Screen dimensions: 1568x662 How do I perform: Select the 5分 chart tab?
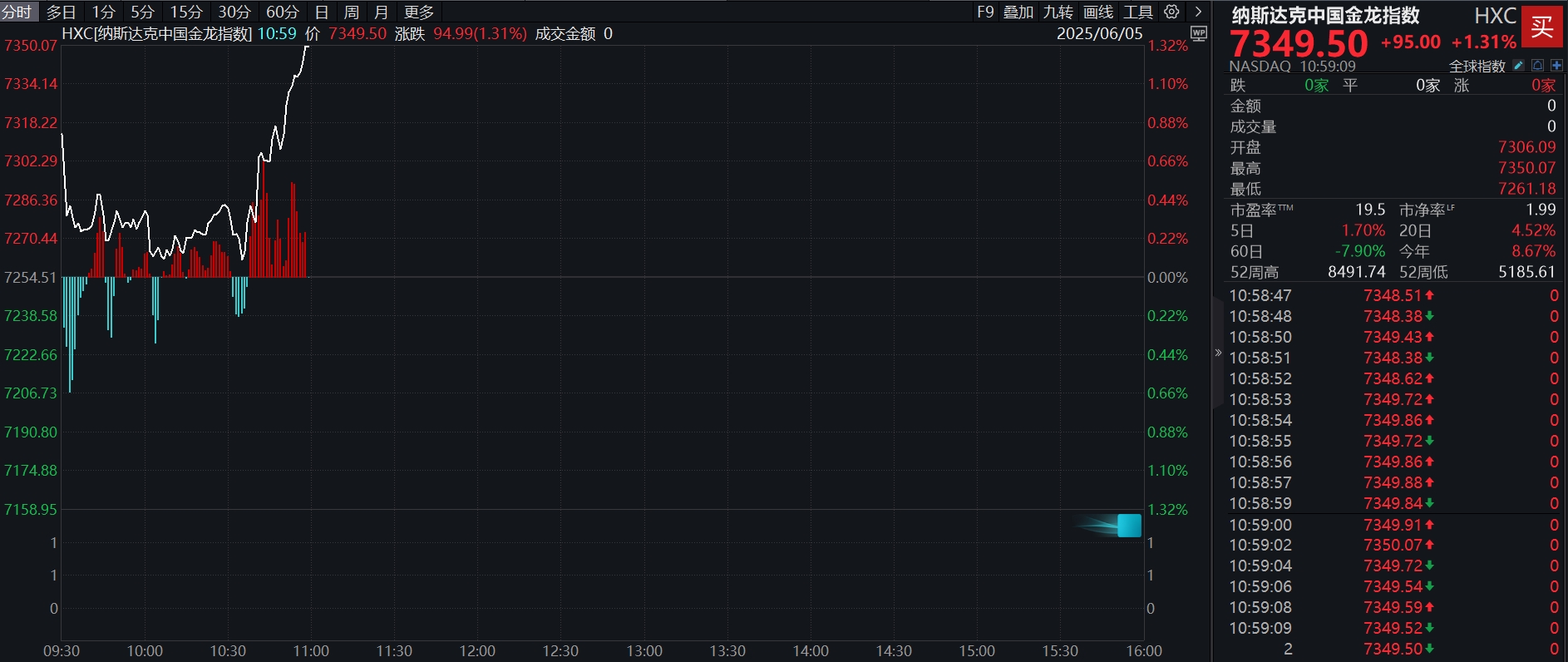click(x=142, y=12)
